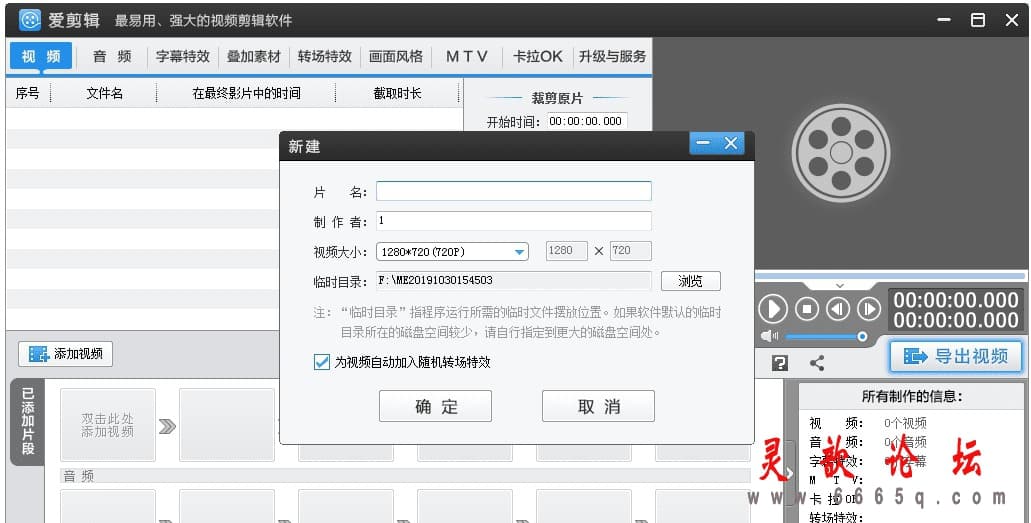
Task: Click 确定 confirm button
Action: click(435, 406)
